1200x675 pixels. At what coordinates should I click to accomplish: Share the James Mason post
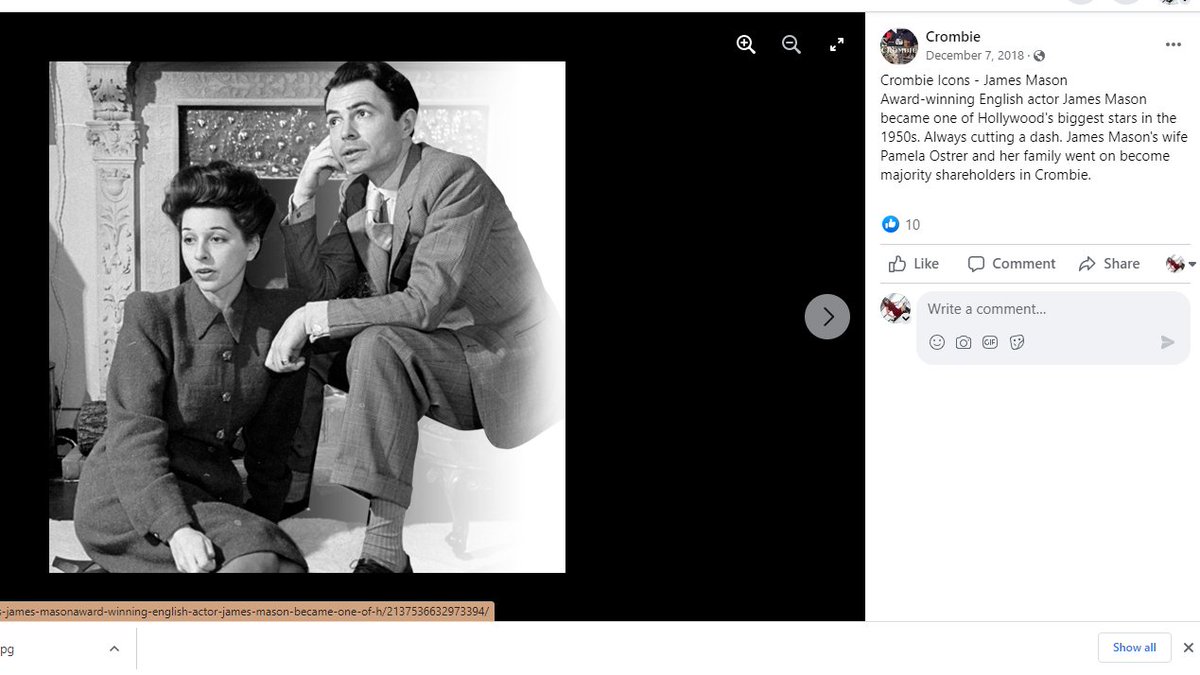point(1109,264)
